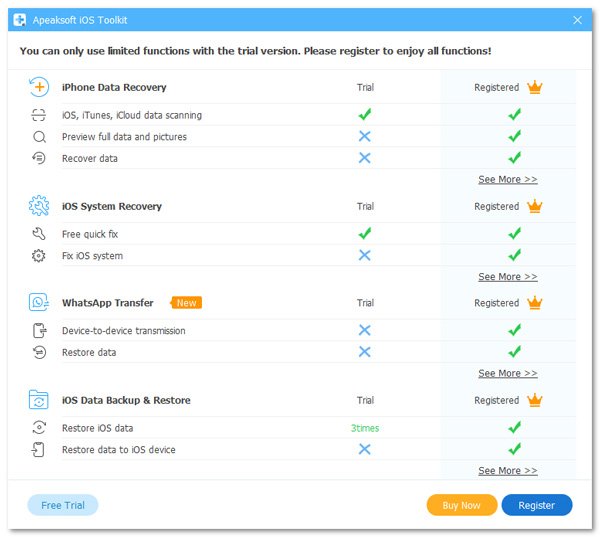Open See More under WhatsApp Transfer

coord(508,373)
